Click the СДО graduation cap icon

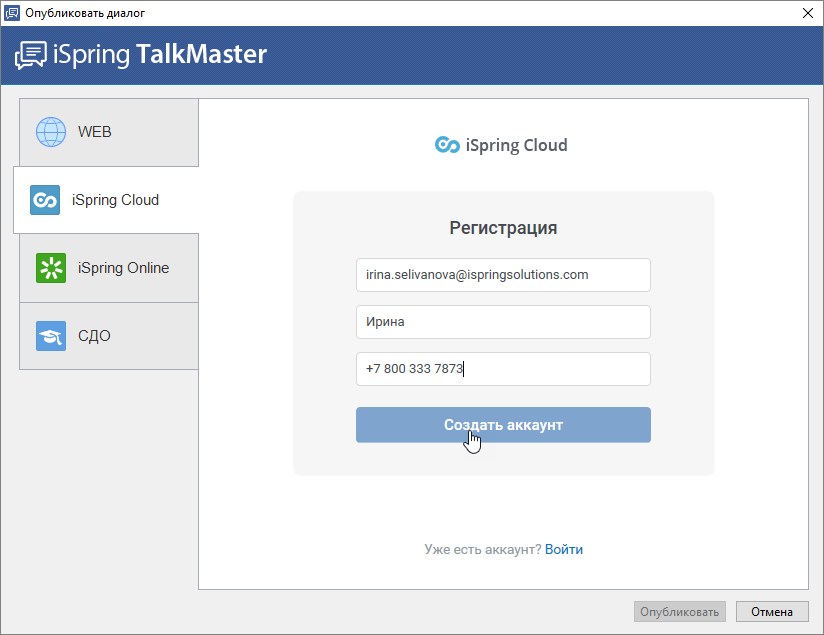51,336
